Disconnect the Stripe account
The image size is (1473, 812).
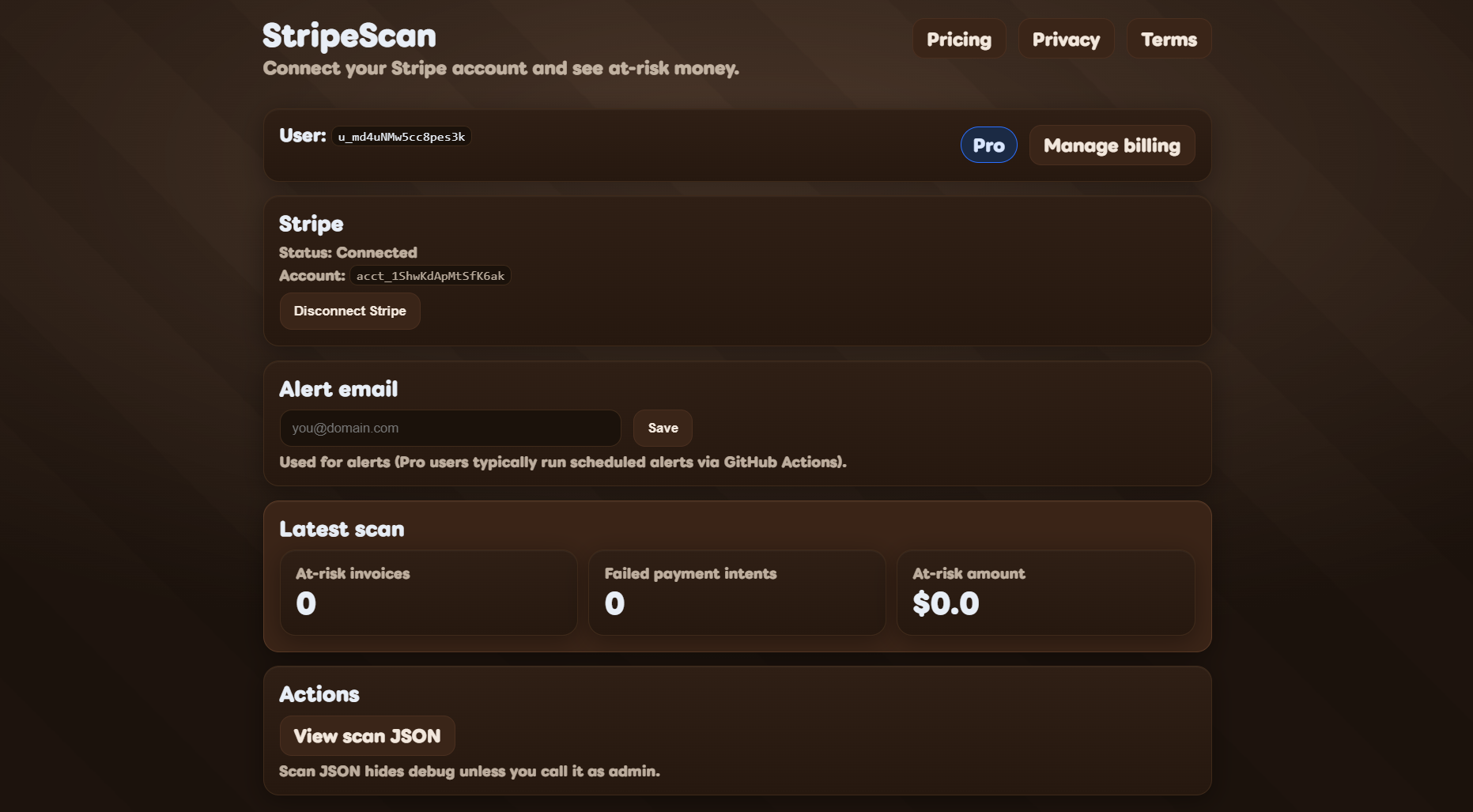[x=349, y=311]
